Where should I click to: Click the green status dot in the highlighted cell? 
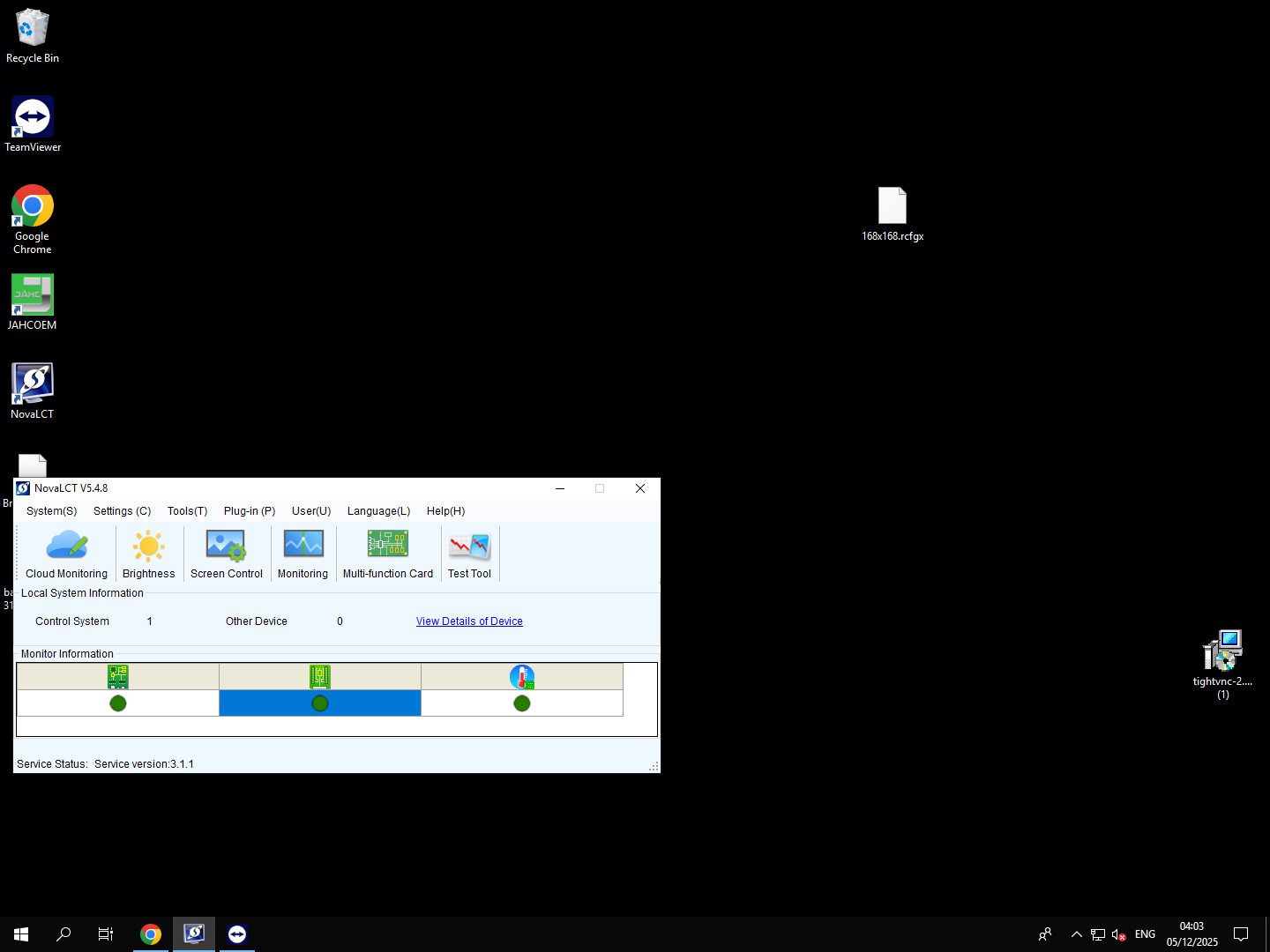319,703
